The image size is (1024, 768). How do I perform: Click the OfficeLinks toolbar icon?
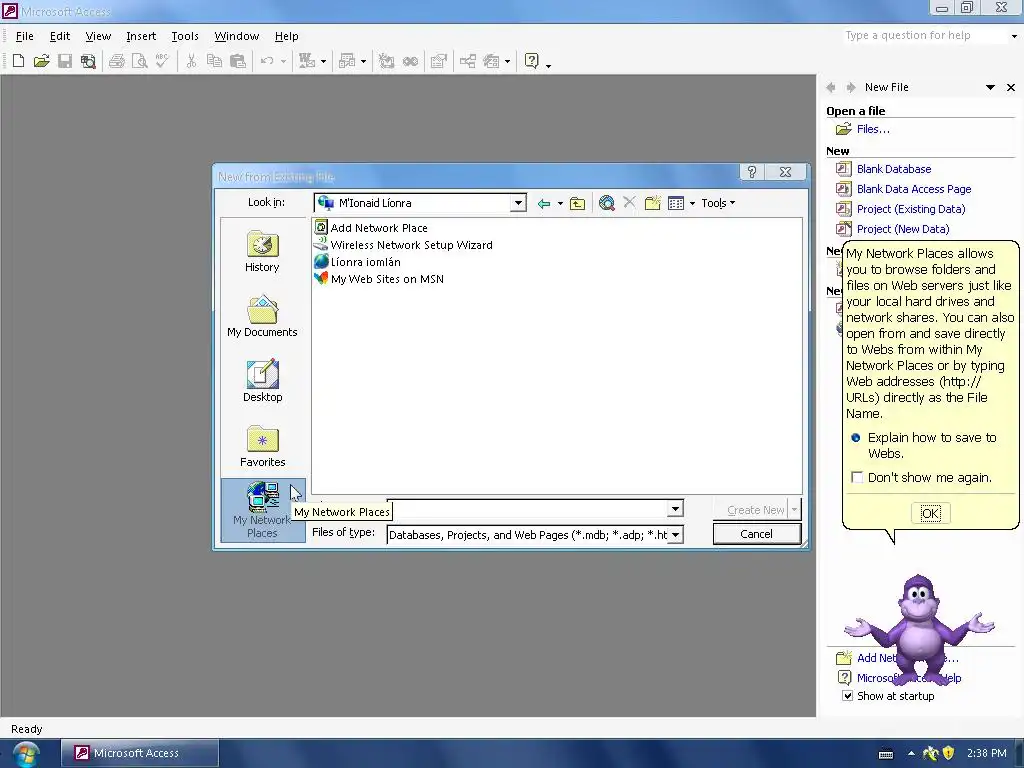pyautogui.click(x=307, y=61)
